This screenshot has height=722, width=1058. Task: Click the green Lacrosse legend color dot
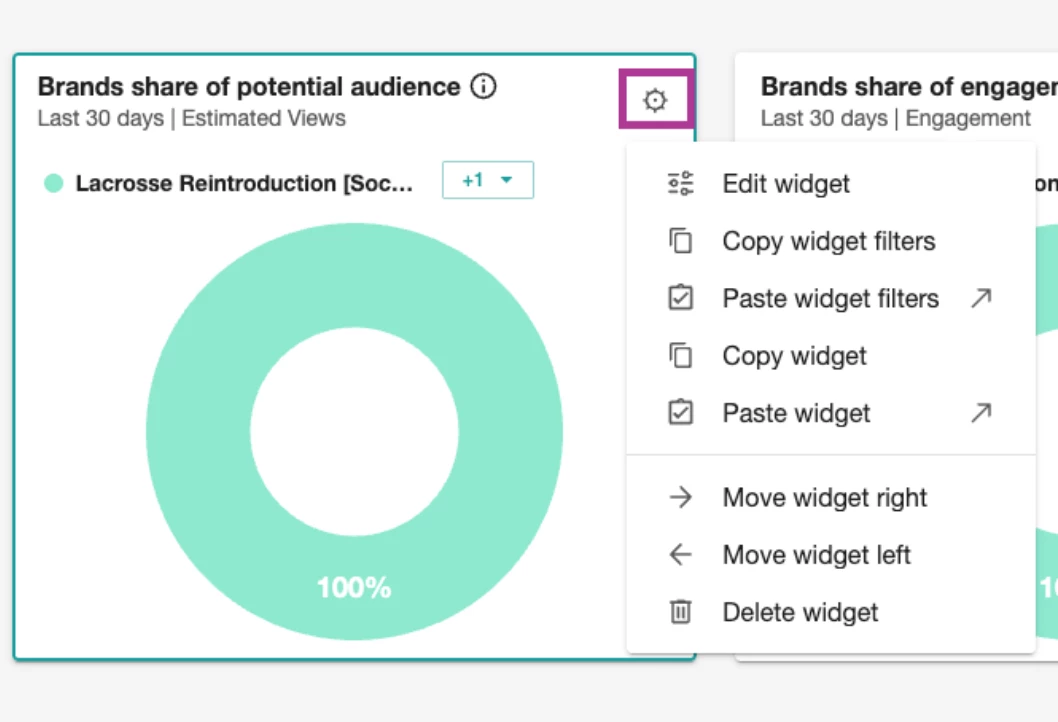[x=54, y=184]
